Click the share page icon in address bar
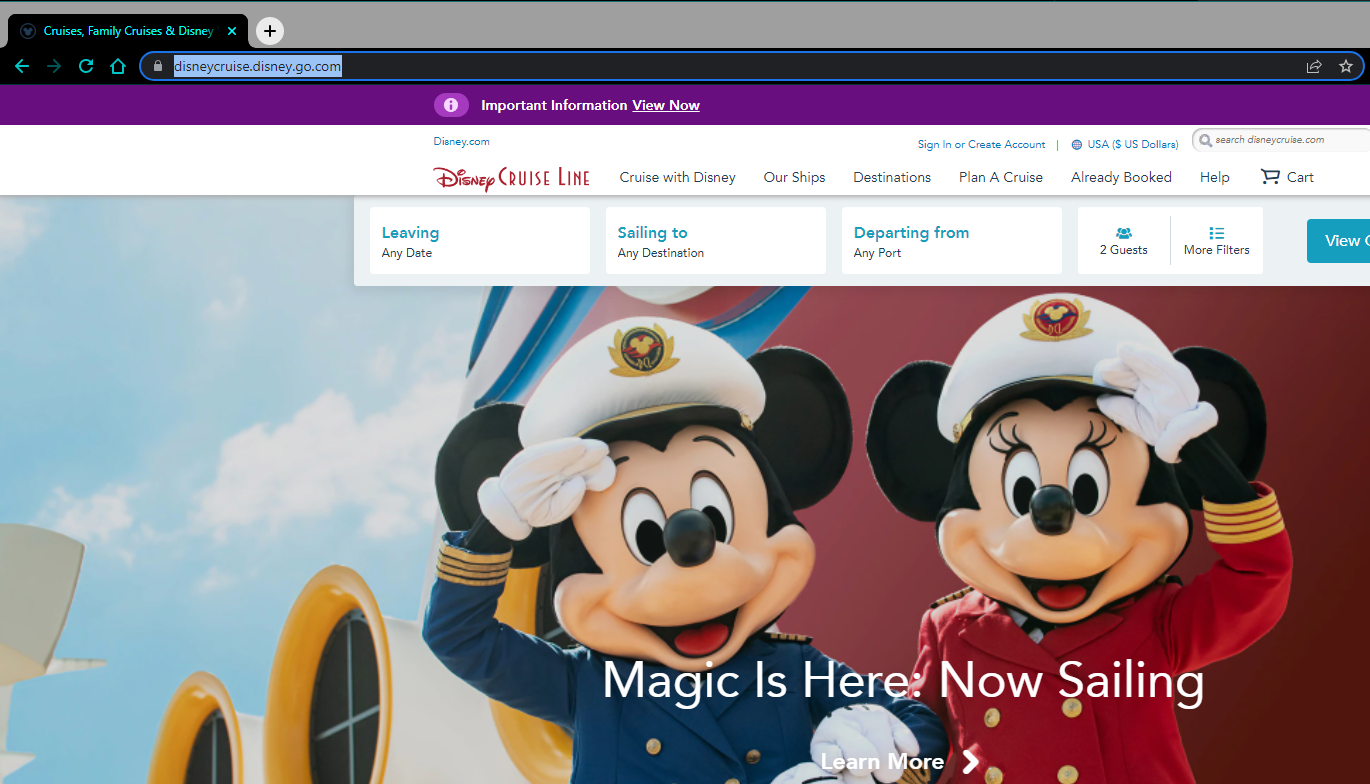The image size is (1370, 784). [x=1314, y=66]
